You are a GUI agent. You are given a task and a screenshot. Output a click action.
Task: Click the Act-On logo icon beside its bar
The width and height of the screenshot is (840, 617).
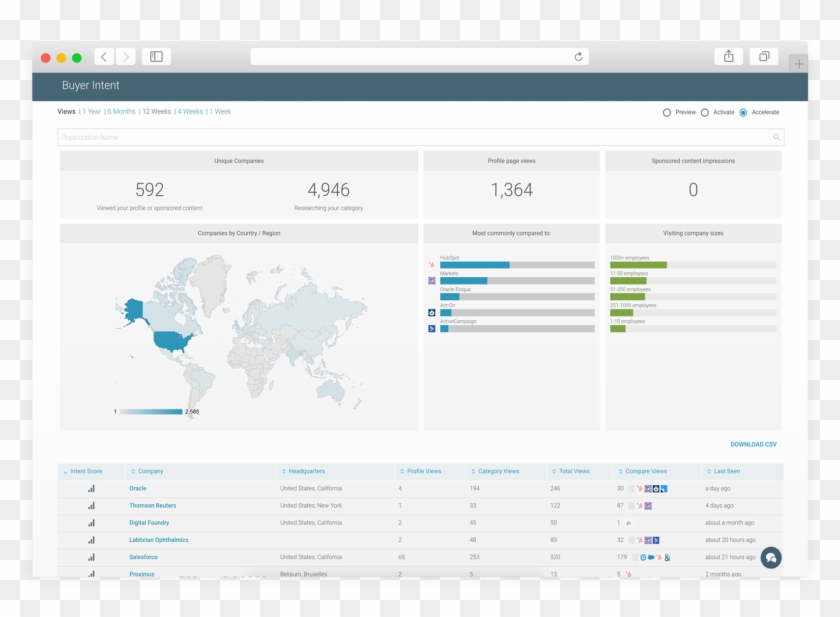[x=431, y=311]
